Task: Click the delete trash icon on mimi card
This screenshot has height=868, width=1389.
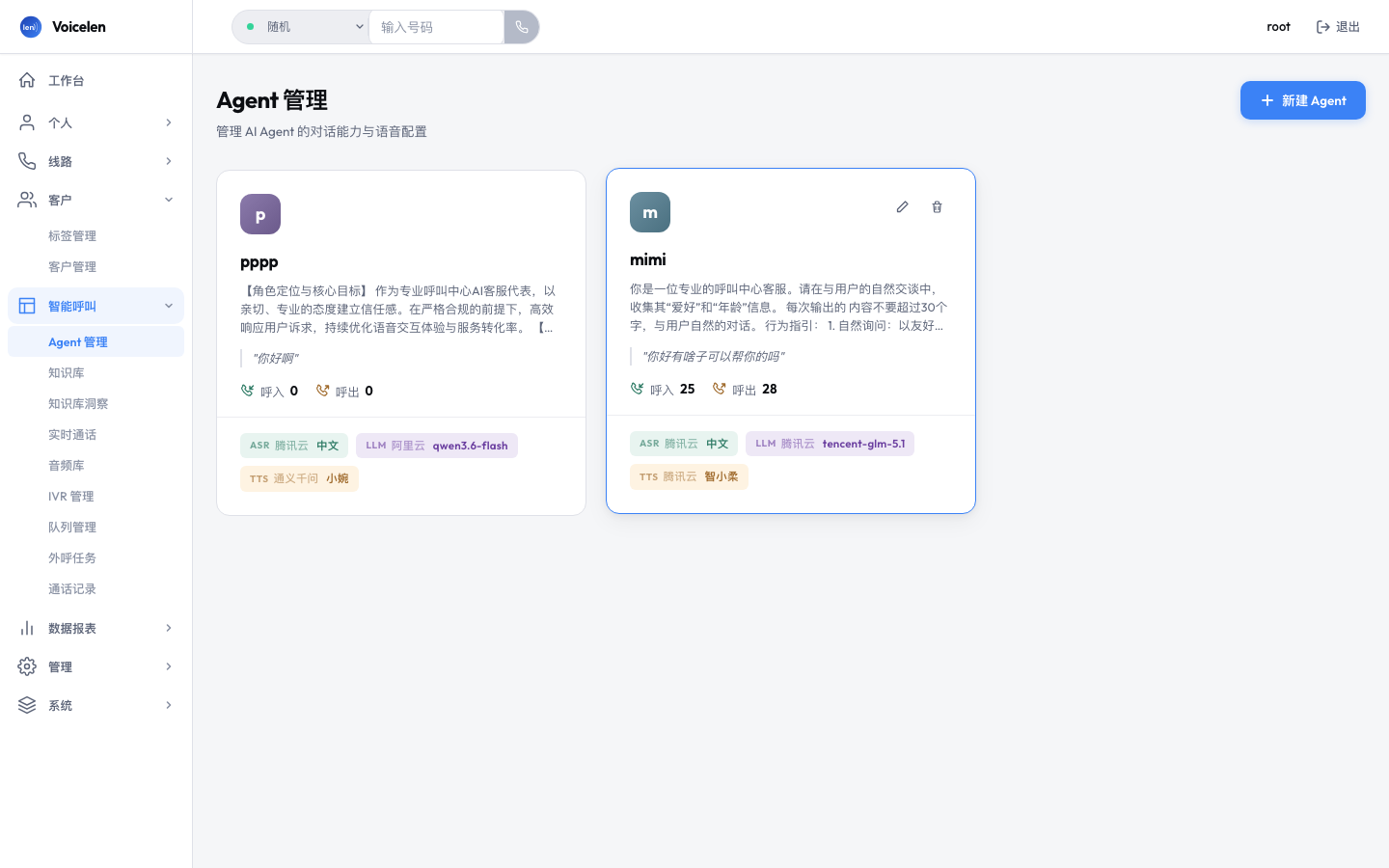Action: [x=937, y=206]
